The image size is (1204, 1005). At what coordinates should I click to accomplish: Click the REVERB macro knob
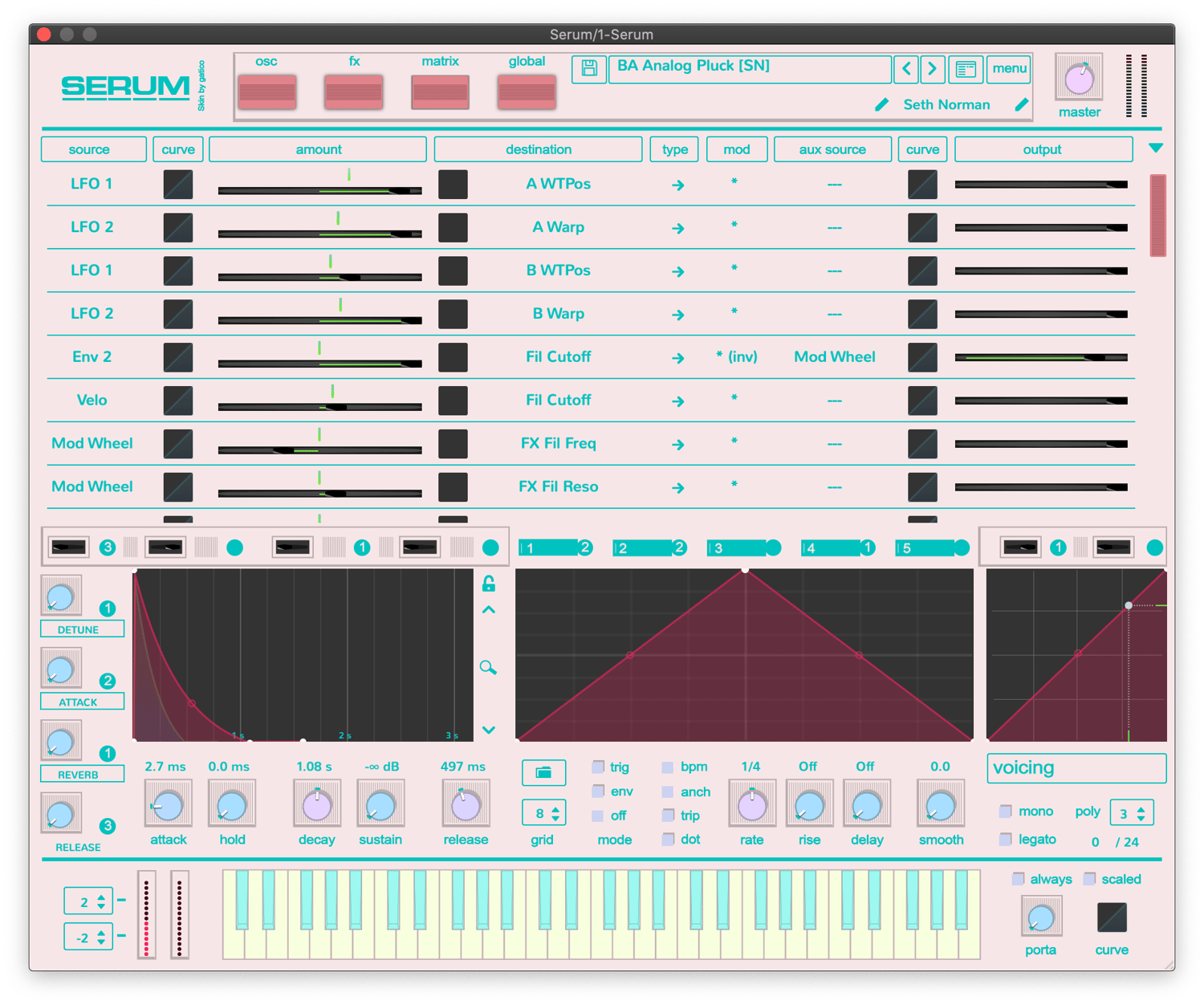61,741
